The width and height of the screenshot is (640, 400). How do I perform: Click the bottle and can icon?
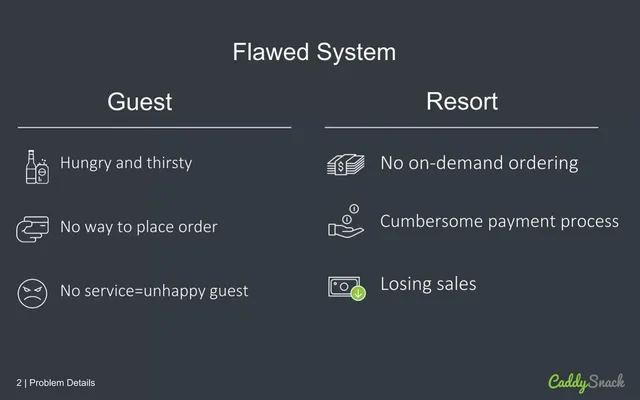37,167
